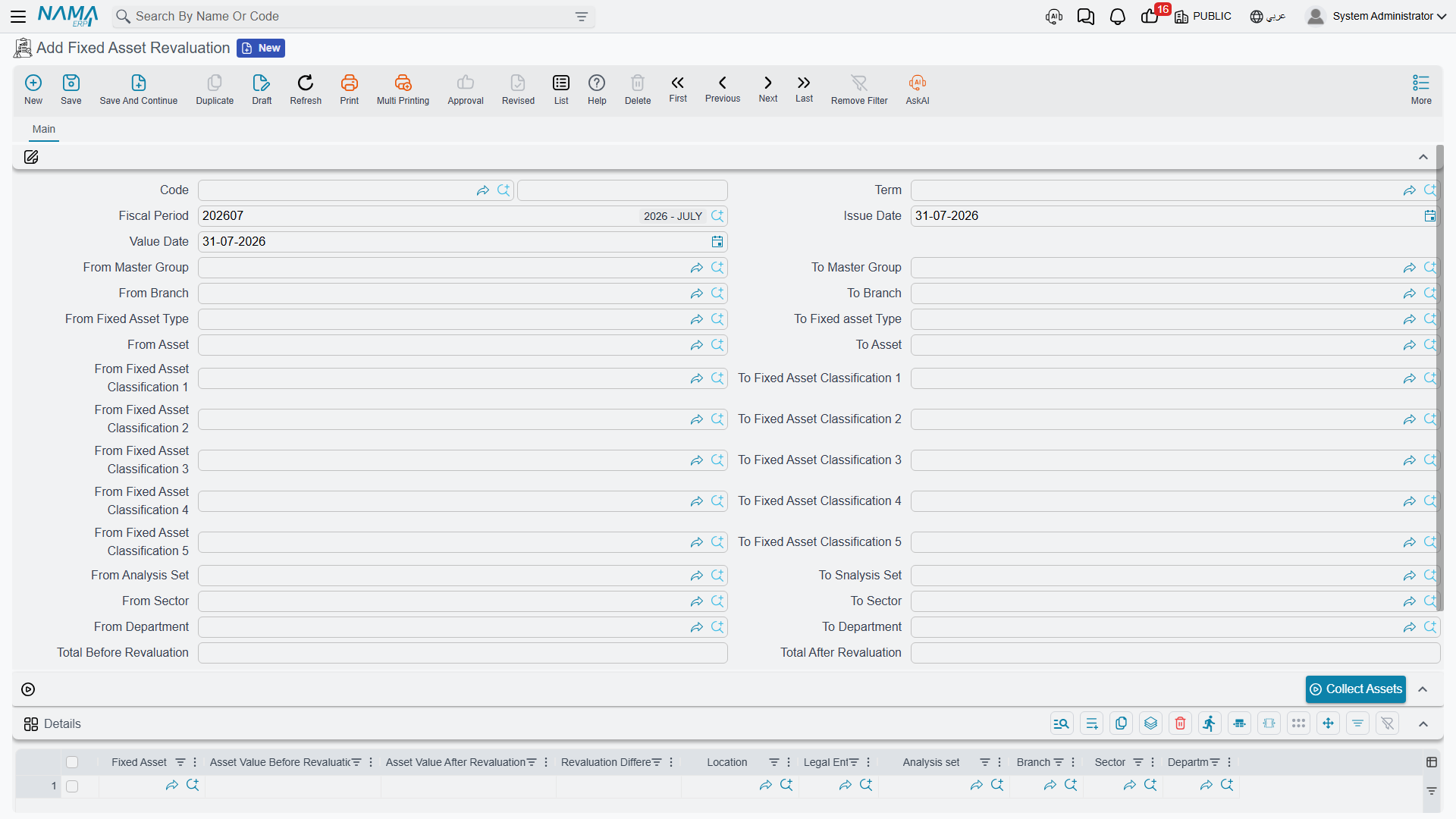The image size is (1456, 819).
Task: Mark record as Revised
Action: pyautogui.click(x=518, y=89)
